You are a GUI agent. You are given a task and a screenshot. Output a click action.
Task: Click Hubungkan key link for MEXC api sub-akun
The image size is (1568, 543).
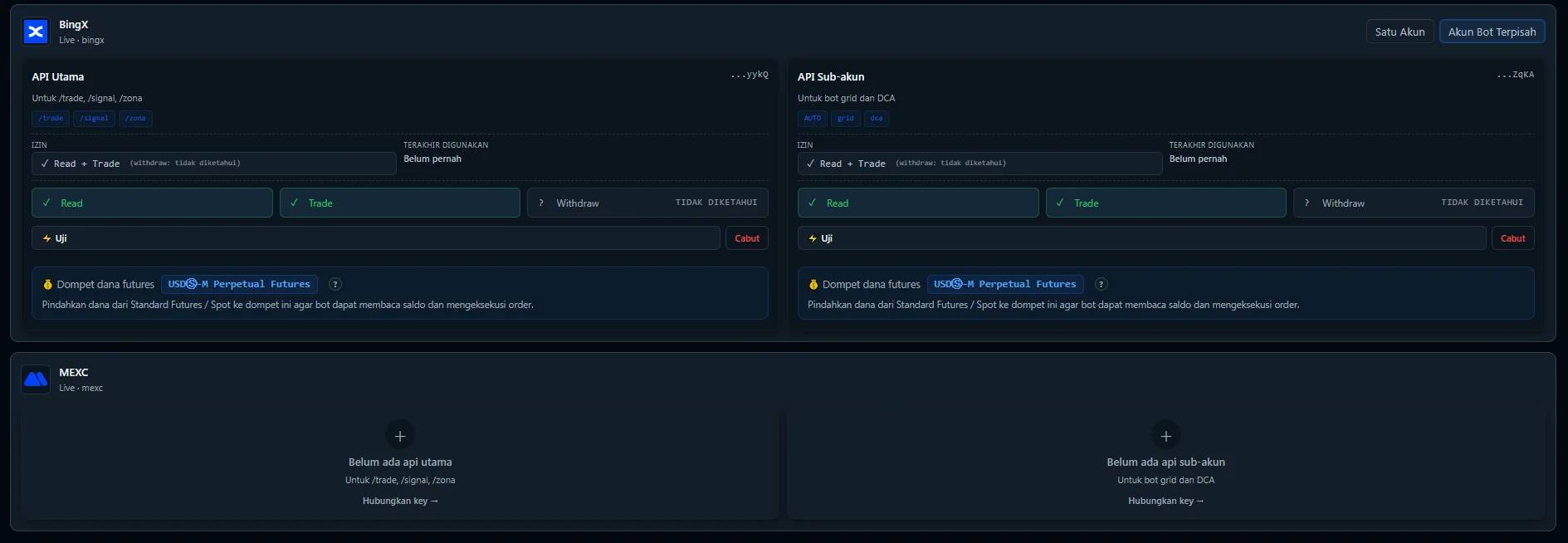point(1165,501)
